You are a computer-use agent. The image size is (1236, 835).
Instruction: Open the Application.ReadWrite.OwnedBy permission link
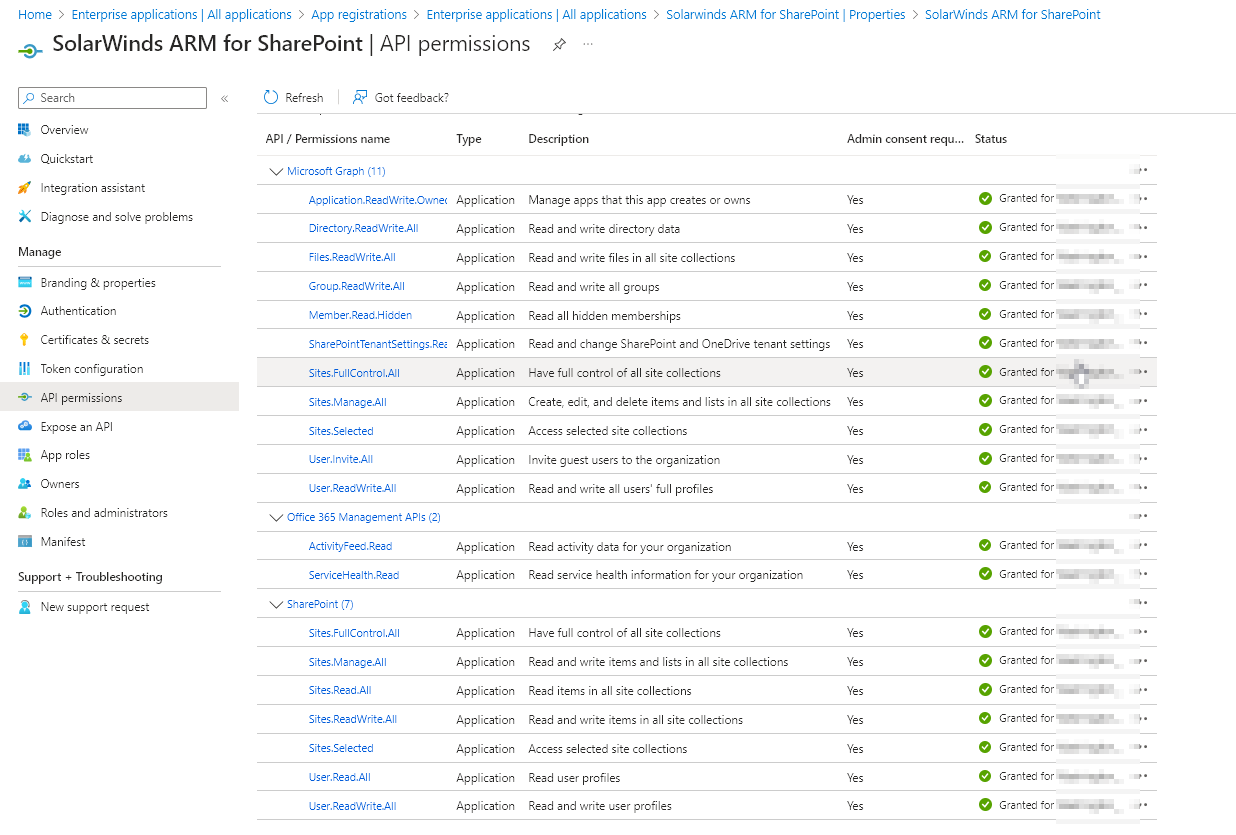[x=378, y=200]
